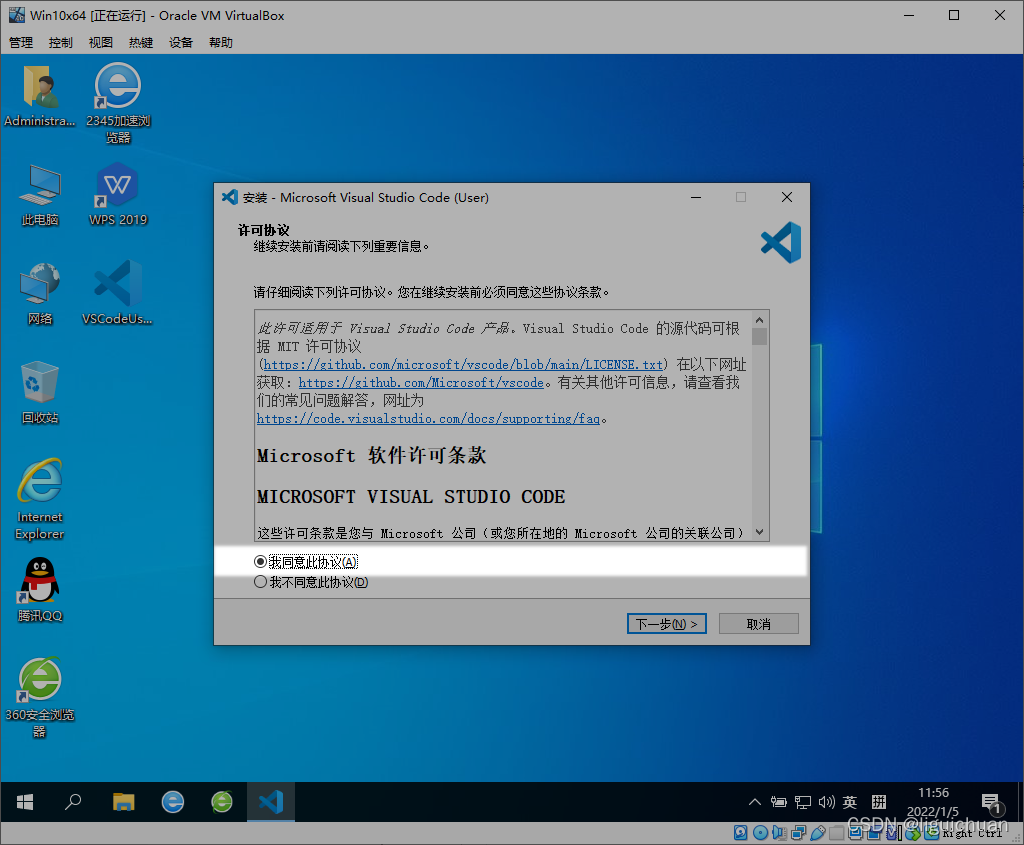1024x845 pixels.
Task: Select the Administrator folder desktop icon
Action: (40, 96)
